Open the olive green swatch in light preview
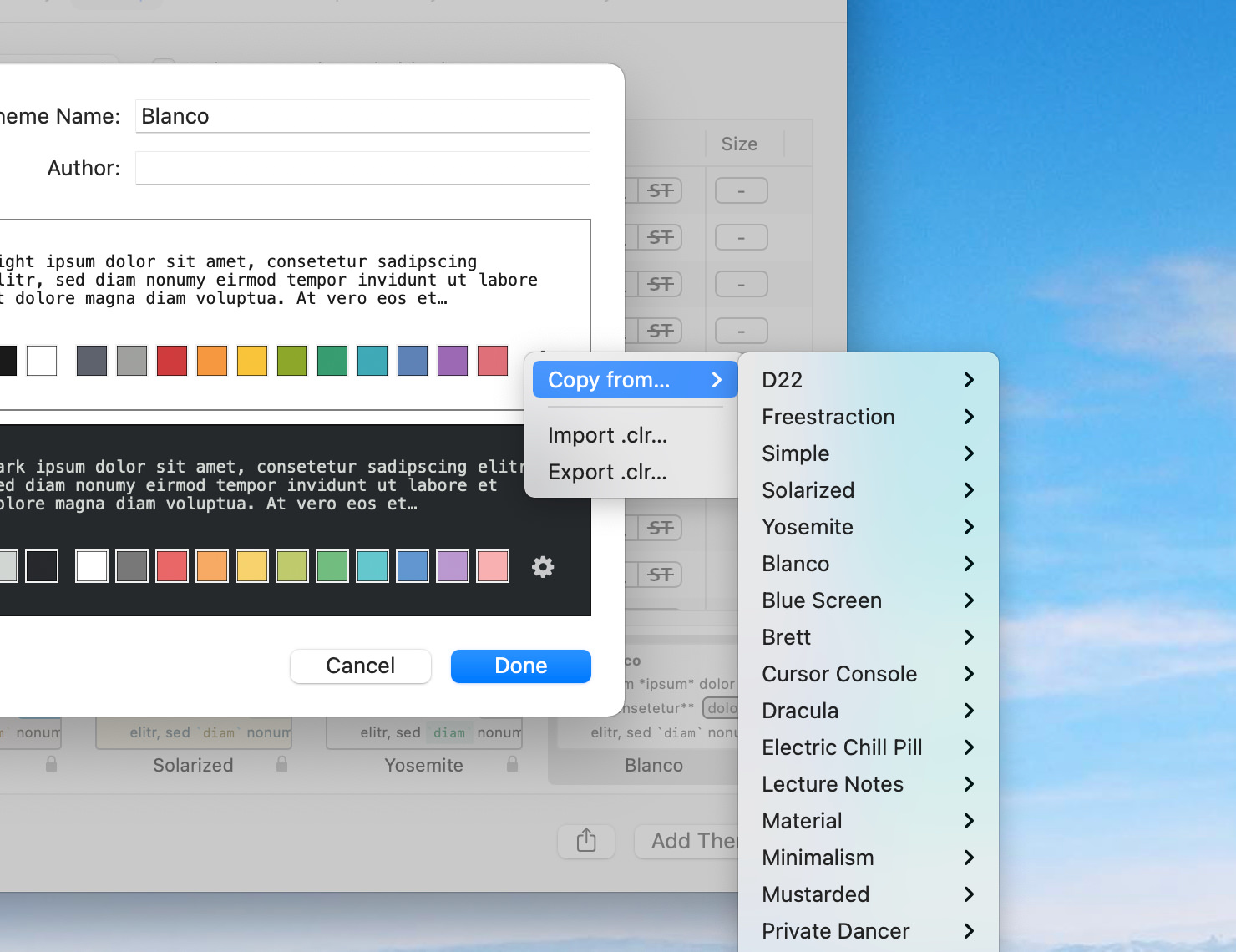 pos(292,361)
